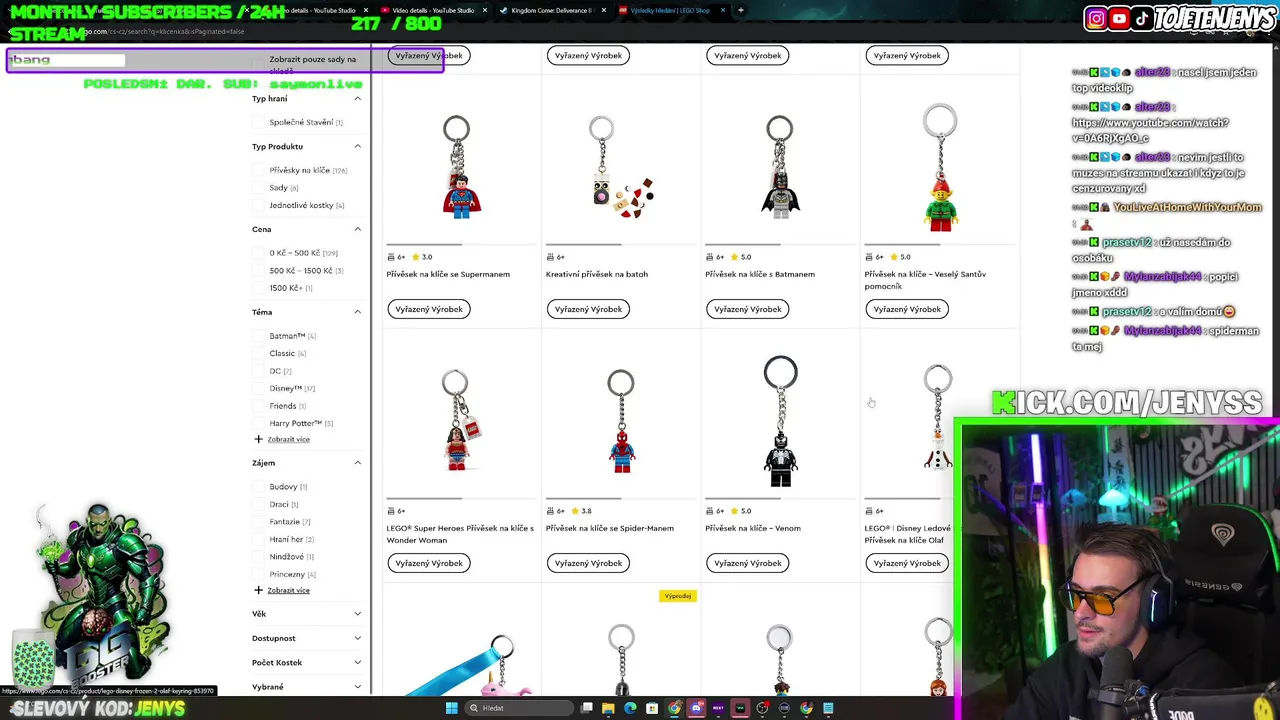The height and width of the screenshot is (720, 1280).
Task: Check the Společné Stavění filter
Action: (x=259, y=122)
